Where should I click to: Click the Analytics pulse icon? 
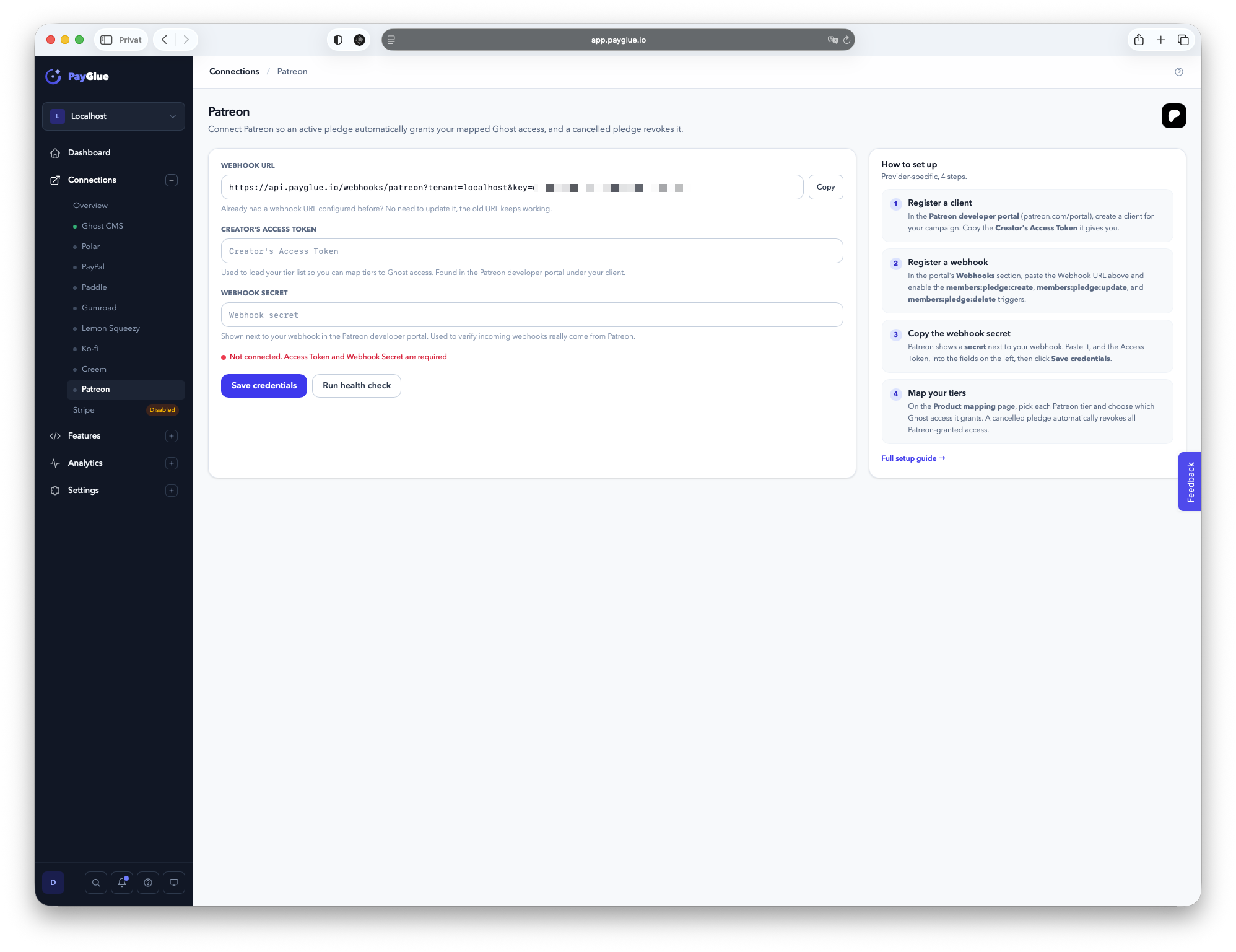[x=55, y=463]
